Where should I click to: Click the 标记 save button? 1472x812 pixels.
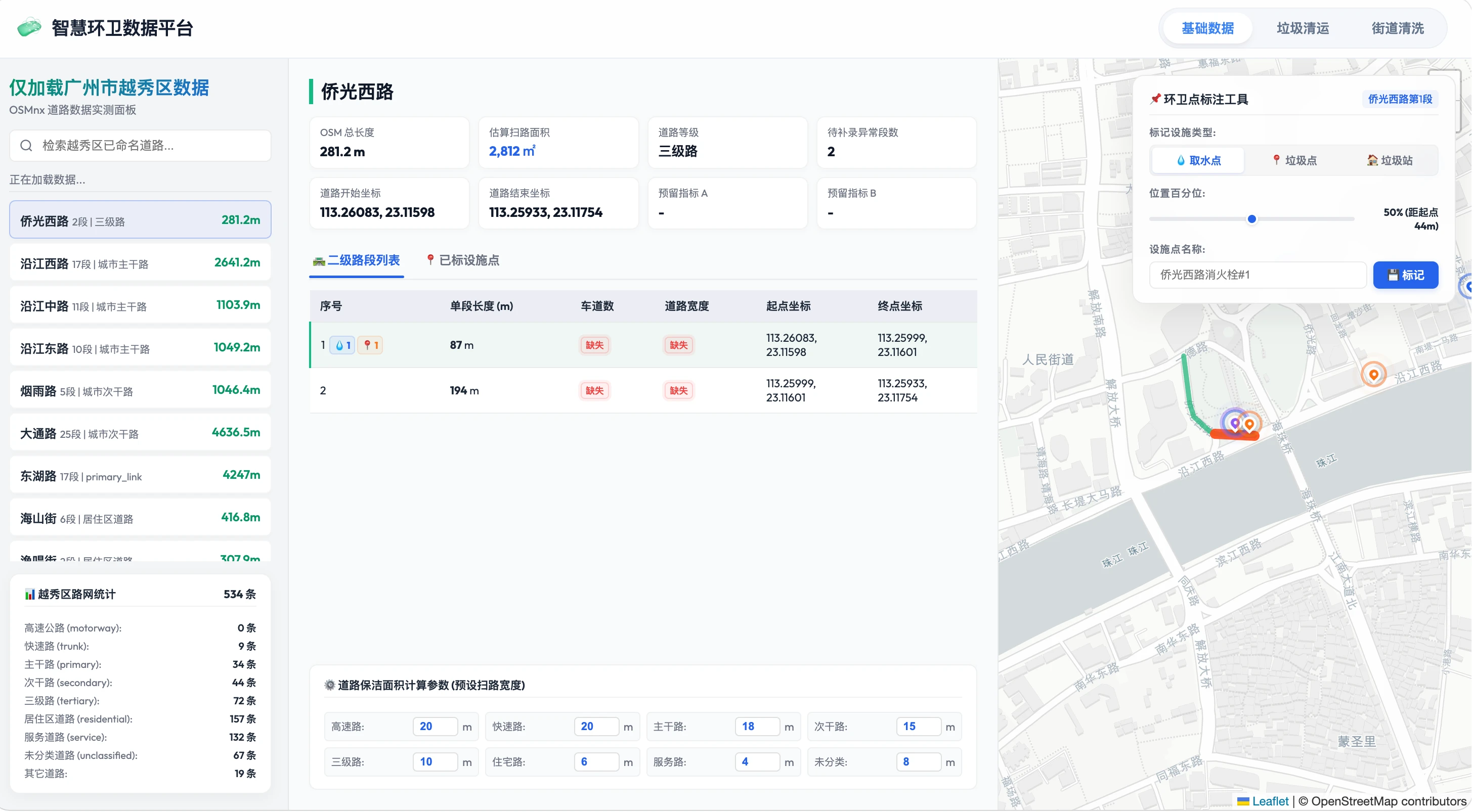(1406, 275)
